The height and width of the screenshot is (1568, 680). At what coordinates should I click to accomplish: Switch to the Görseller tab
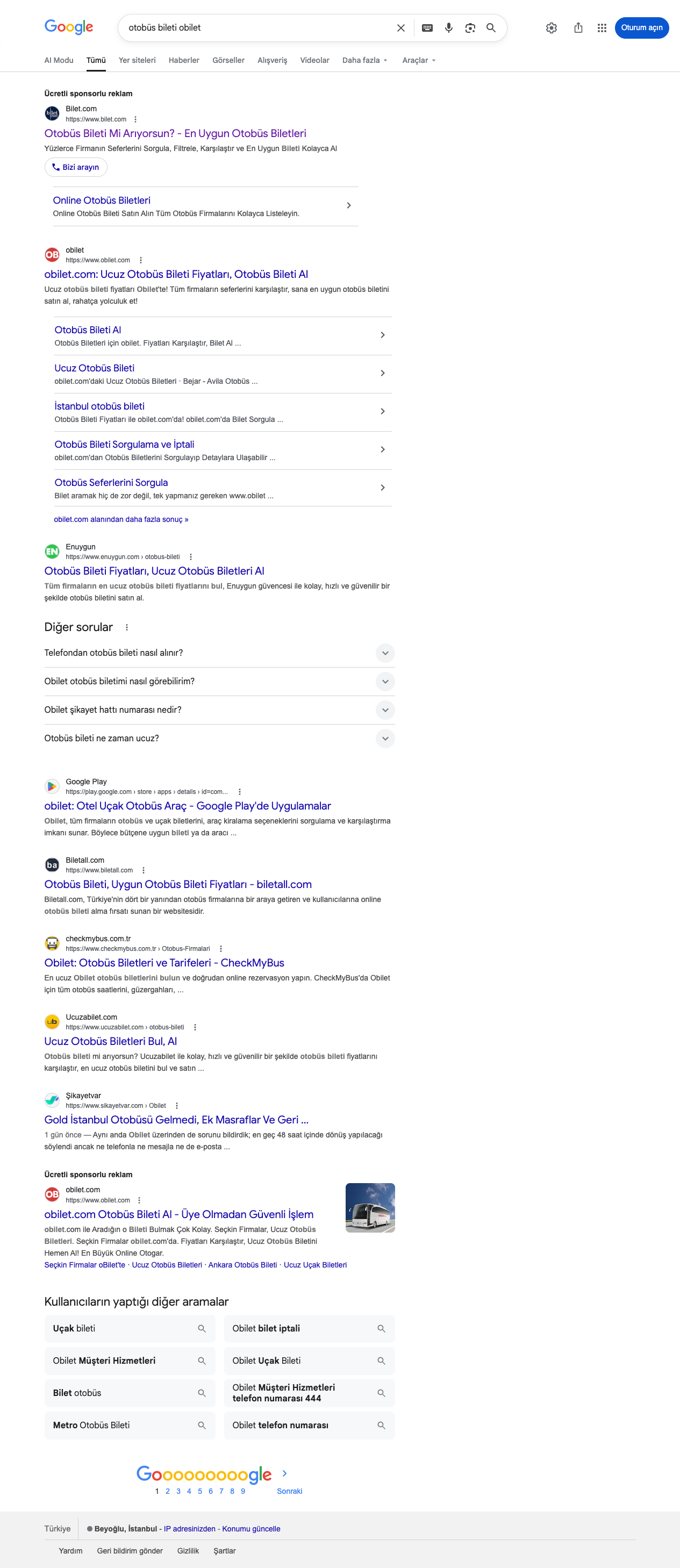(228, 60)
